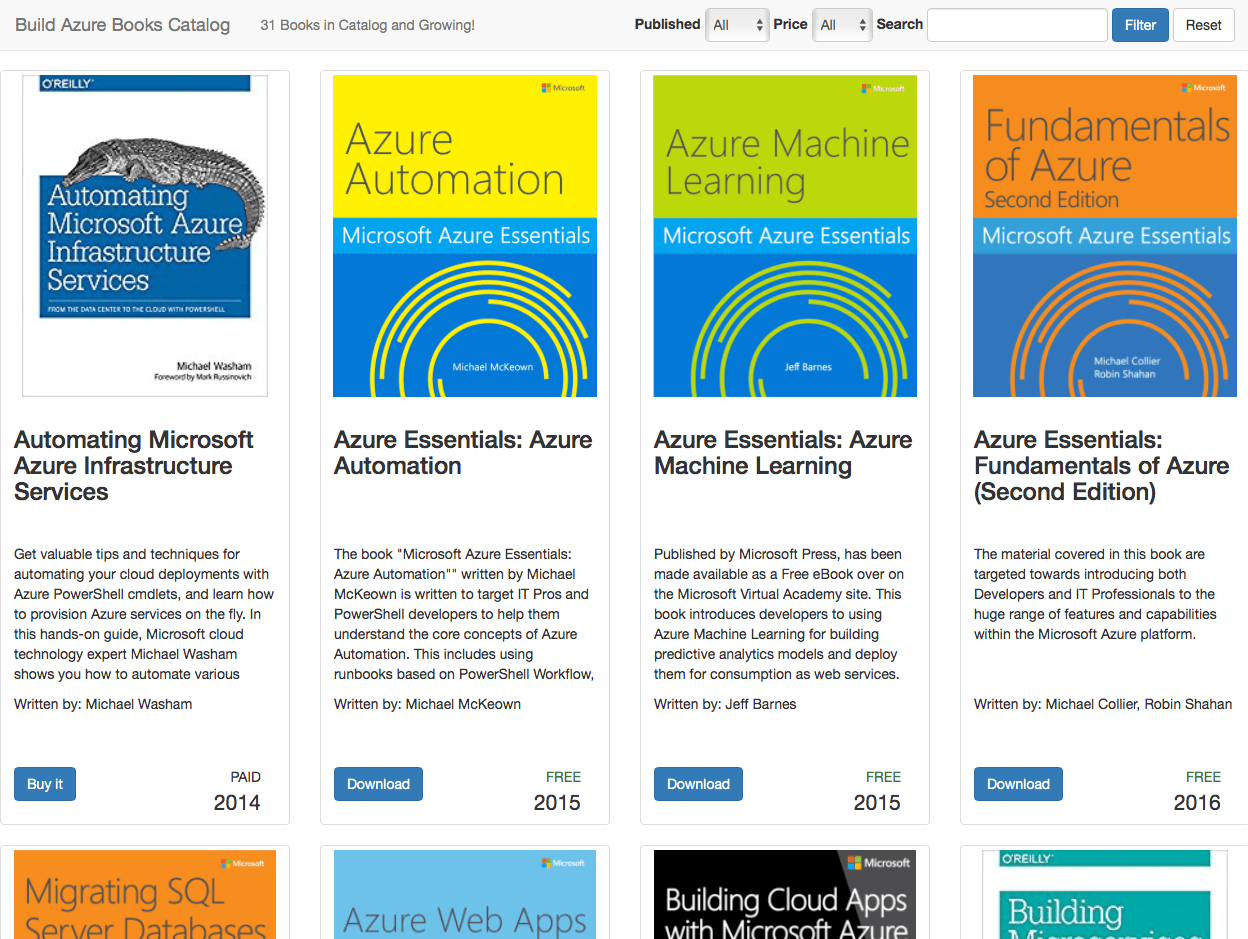Click the Build Azure Books Catalog brand link

(122, 25)
